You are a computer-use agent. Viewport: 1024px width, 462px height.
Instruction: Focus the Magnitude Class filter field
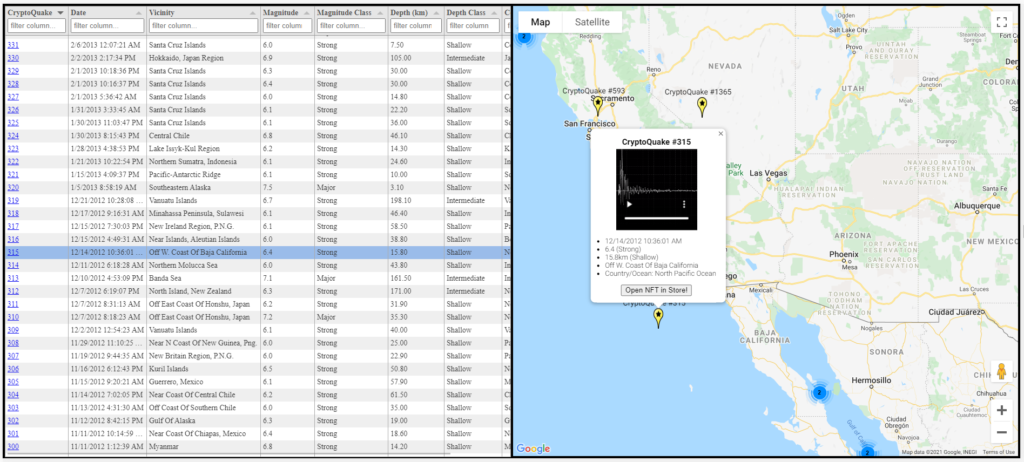351,25
